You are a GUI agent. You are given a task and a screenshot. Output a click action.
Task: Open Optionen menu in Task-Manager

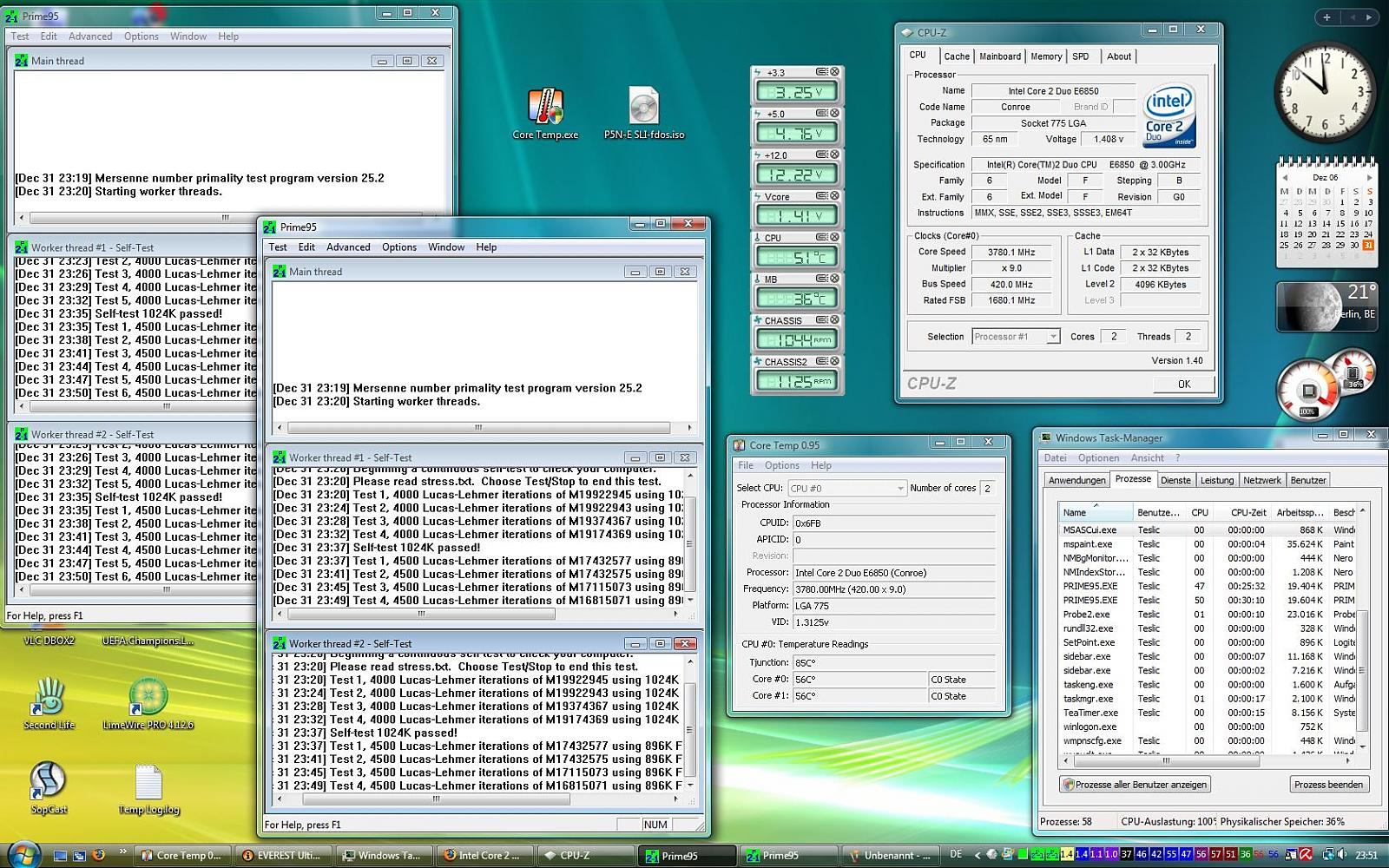tap(1098, 458)
